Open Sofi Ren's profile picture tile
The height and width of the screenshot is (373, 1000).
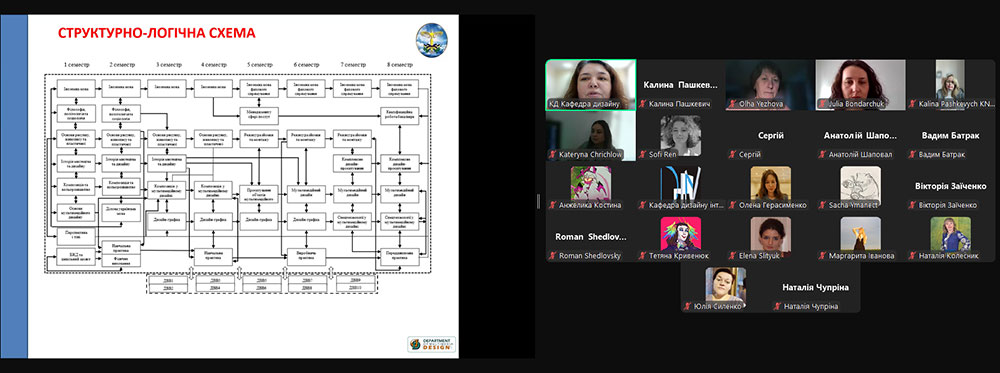click(680, 136)
